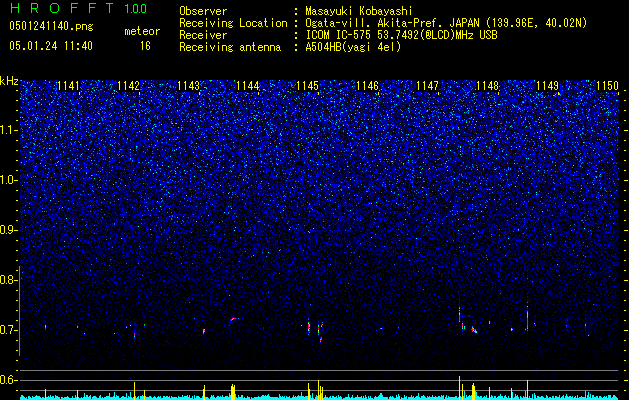This screenshot has height=400, width=629.
Task: Click the Receiving antenna field label
Action: pyautogui.click(x=230, y=47)
